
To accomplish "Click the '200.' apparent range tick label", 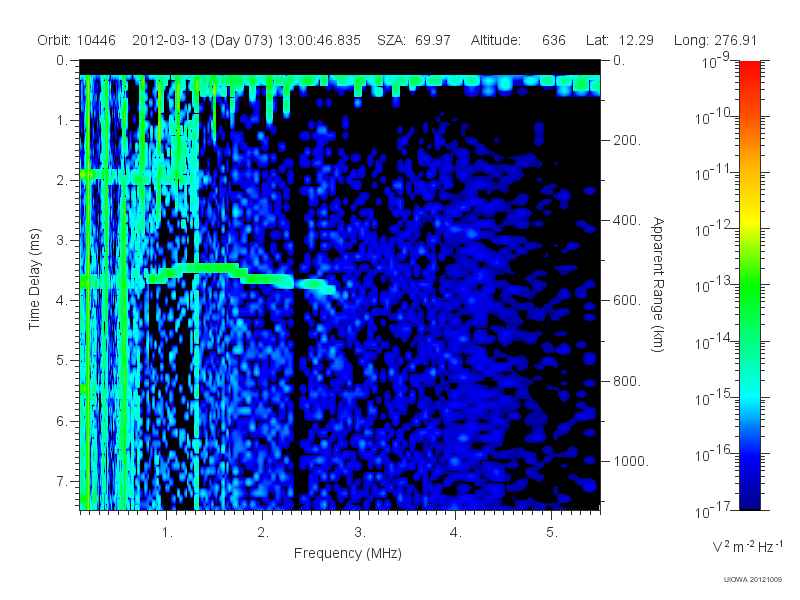I will click(x=627, y=140).
